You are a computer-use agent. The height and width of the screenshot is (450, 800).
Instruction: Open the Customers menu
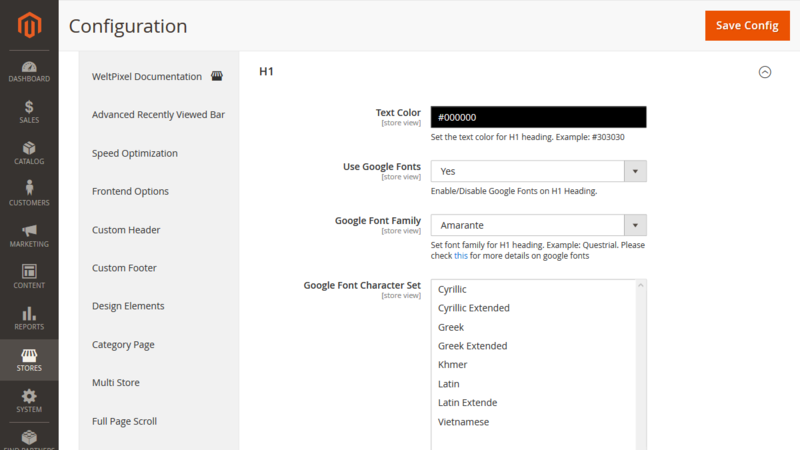point(29,194)
